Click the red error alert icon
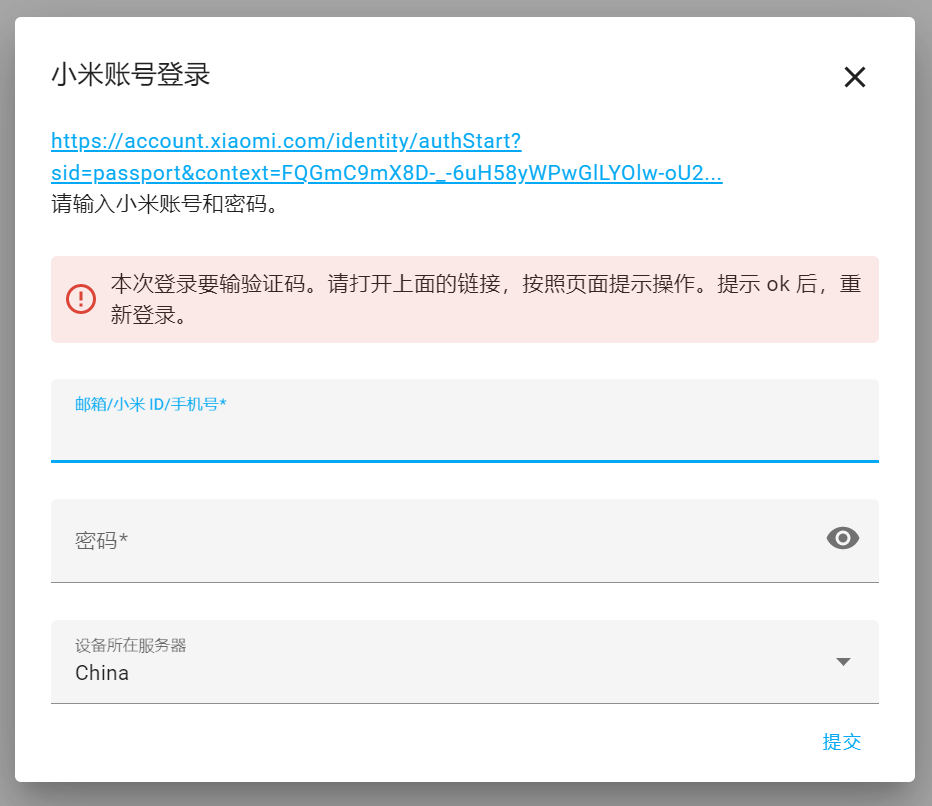Viewport: 932px width, 806px height. tap(81, 299)
